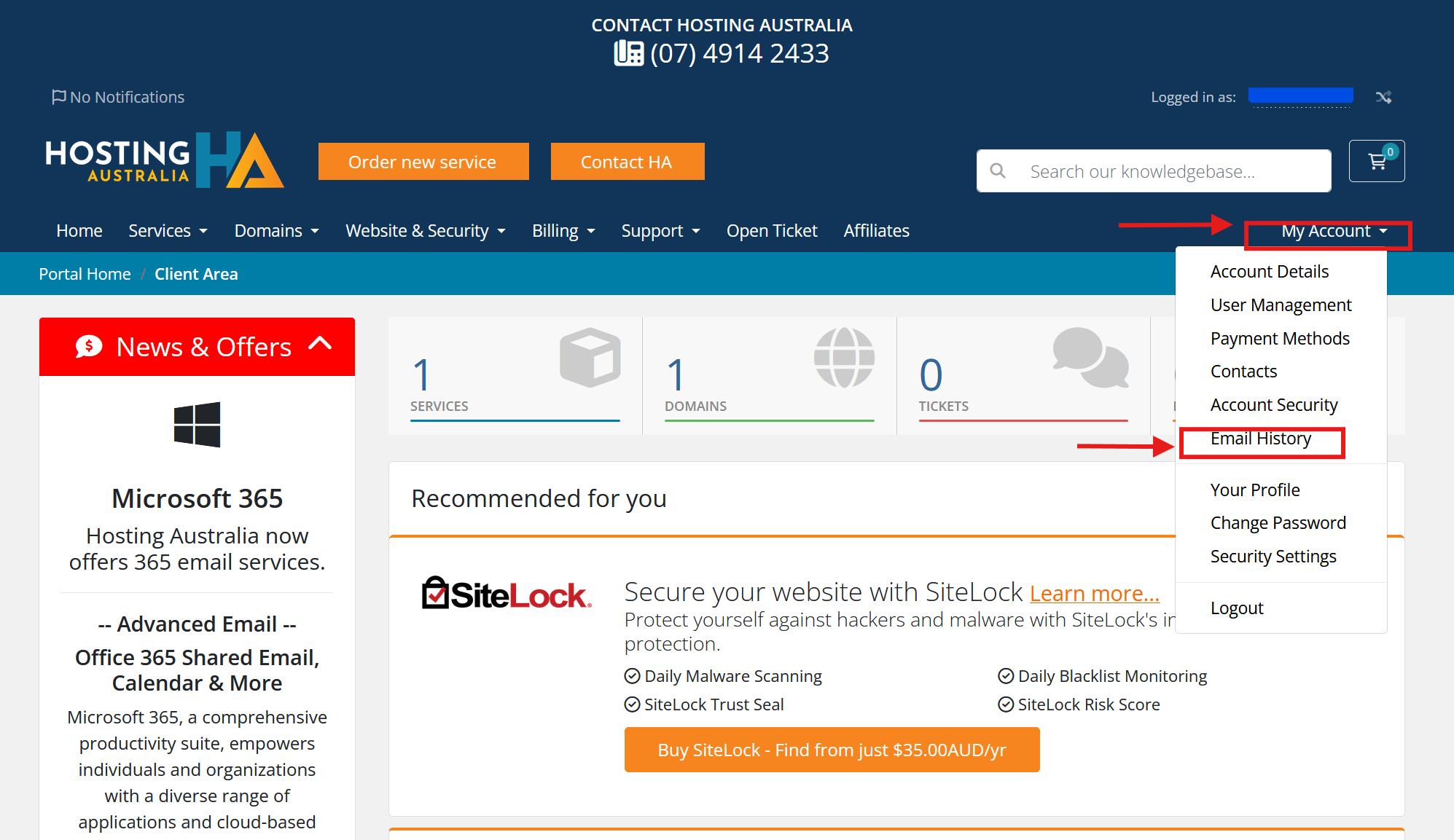
Task: Choose Payment Methods from My Account menu
Action: 1281,339
